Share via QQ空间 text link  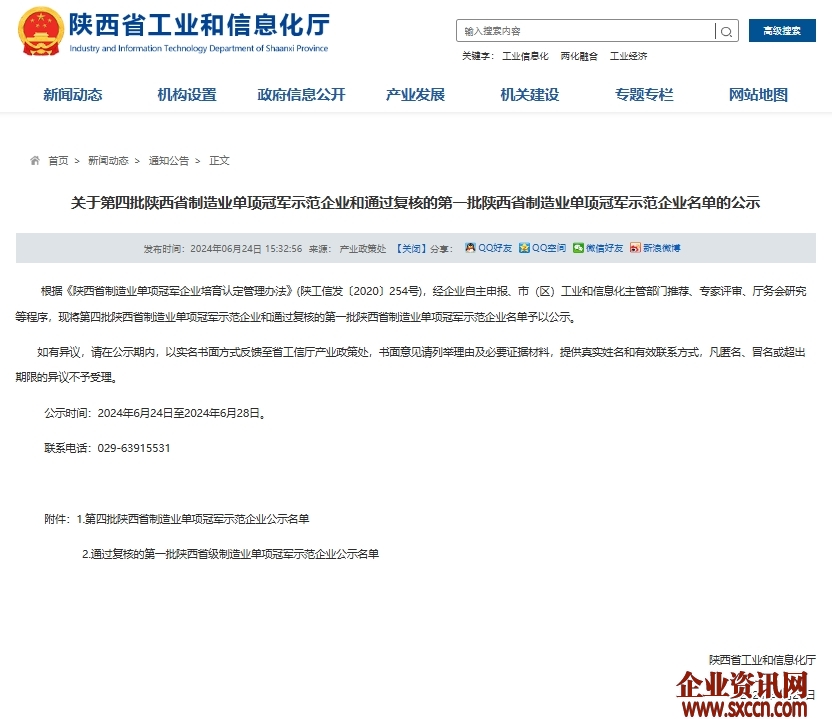pos(549,248)
